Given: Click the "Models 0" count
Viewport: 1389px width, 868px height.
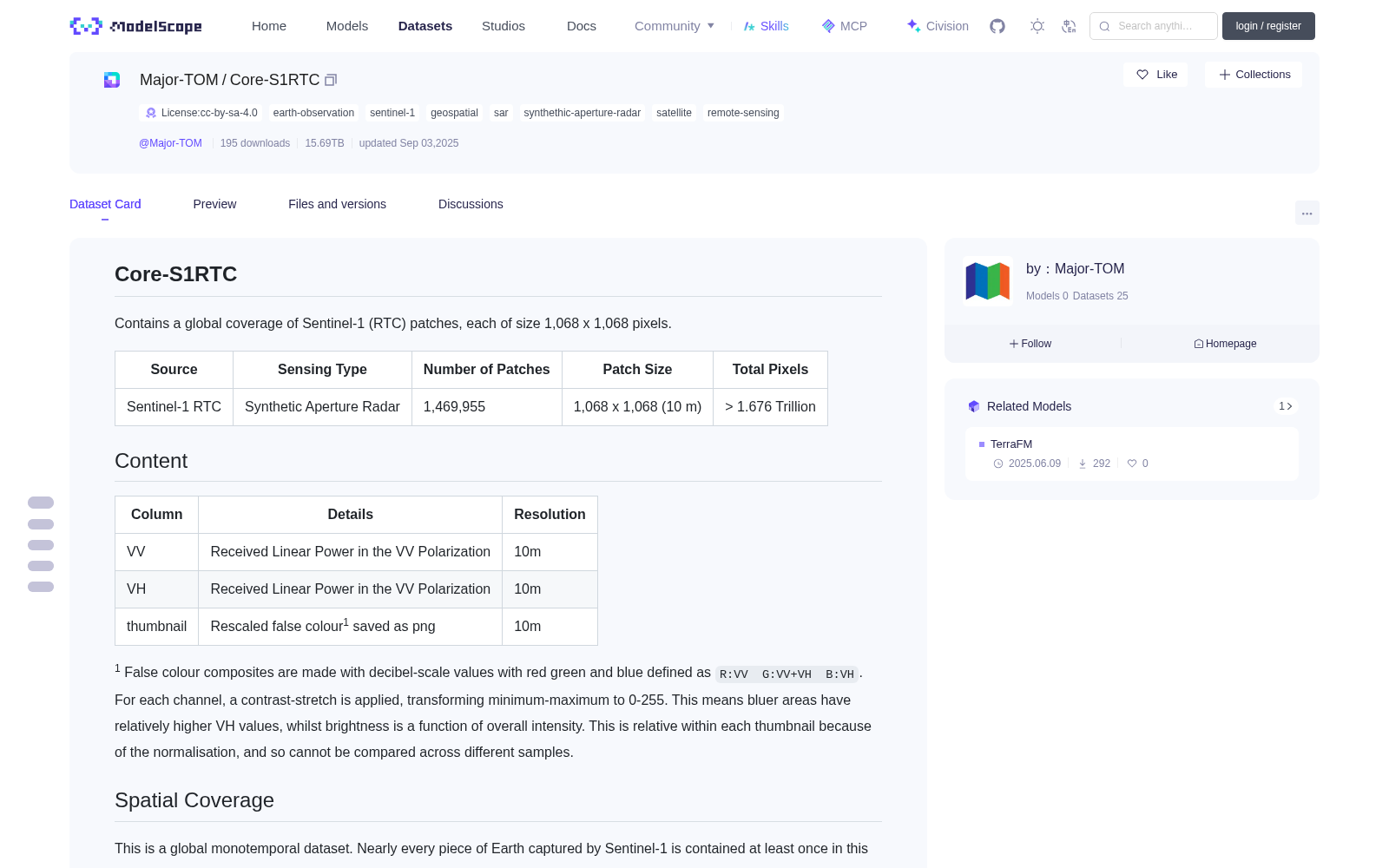Looking at the screenshot, I should pos(1047,296).
